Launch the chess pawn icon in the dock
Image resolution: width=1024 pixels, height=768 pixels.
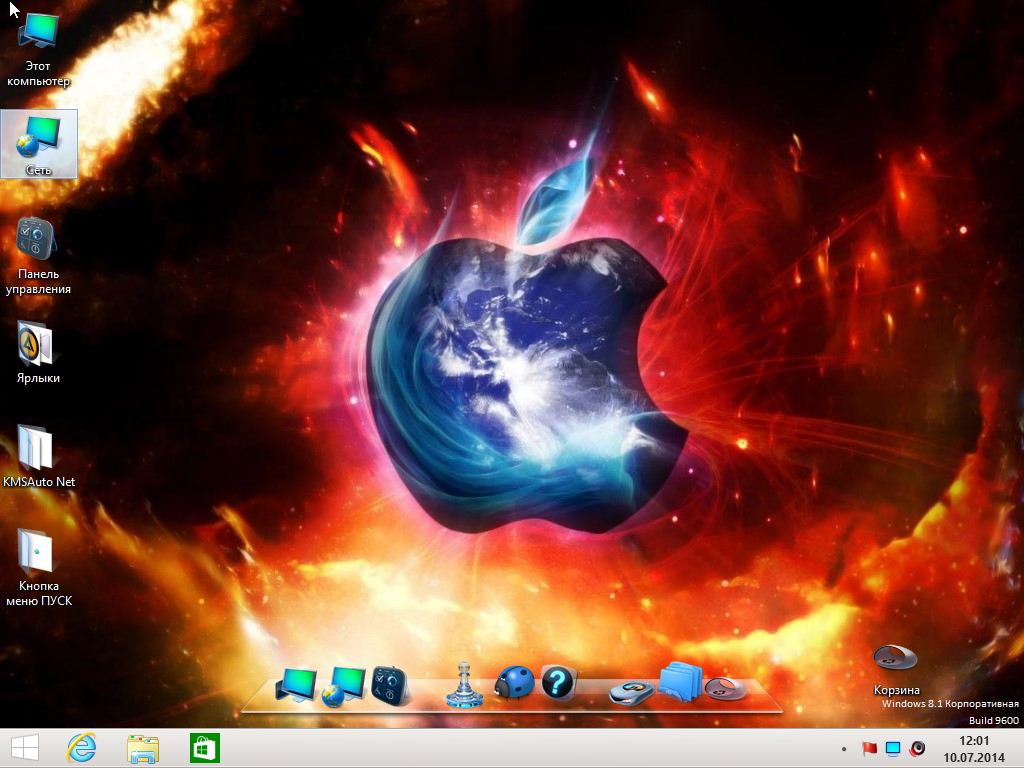pos(464,685)
